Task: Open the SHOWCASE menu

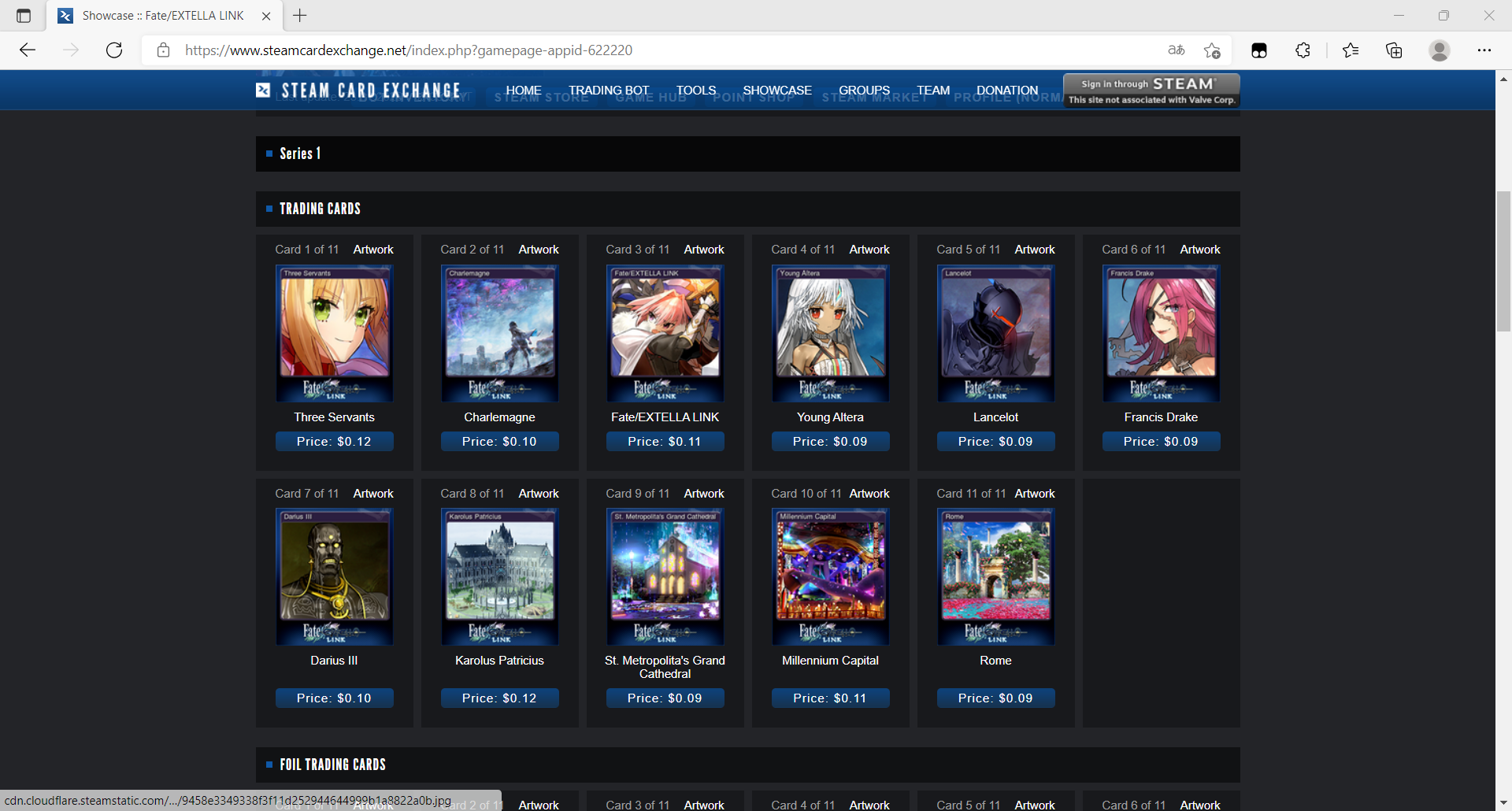Action: point(777,91)
